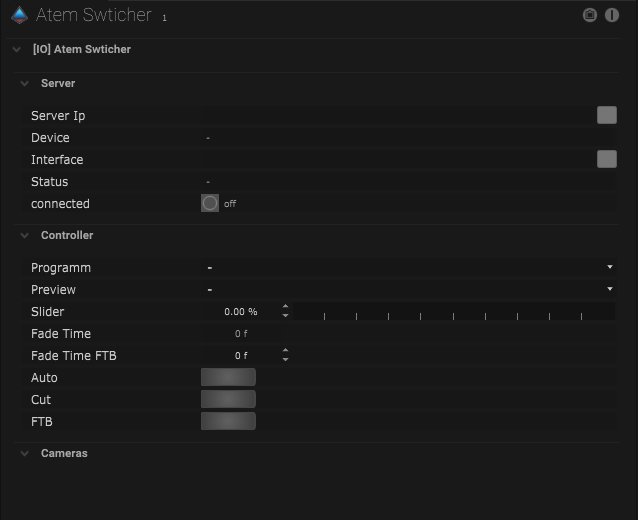Collapse the Controller section
Viewport: 638px width, 520px height.
point(24,236)
